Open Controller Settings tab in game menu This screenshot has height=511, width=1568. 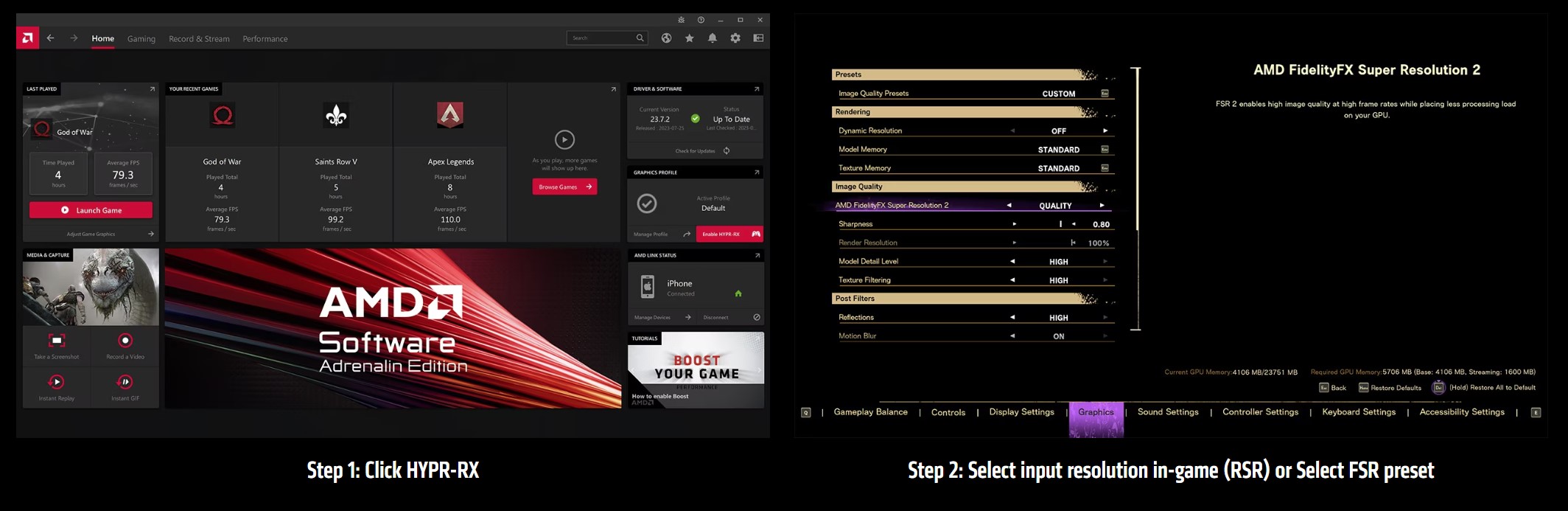click(x=1261, y=412)
